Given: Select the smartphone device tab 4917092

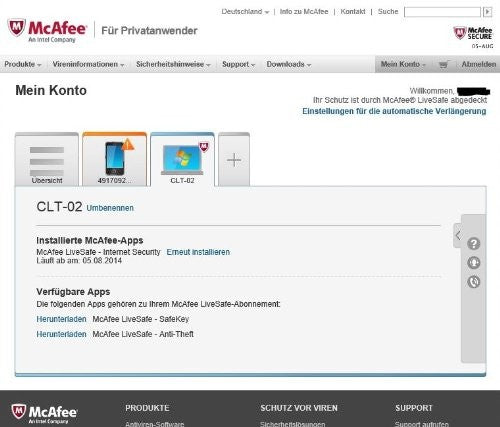Looking at the screenshot, I should point(114,159).
